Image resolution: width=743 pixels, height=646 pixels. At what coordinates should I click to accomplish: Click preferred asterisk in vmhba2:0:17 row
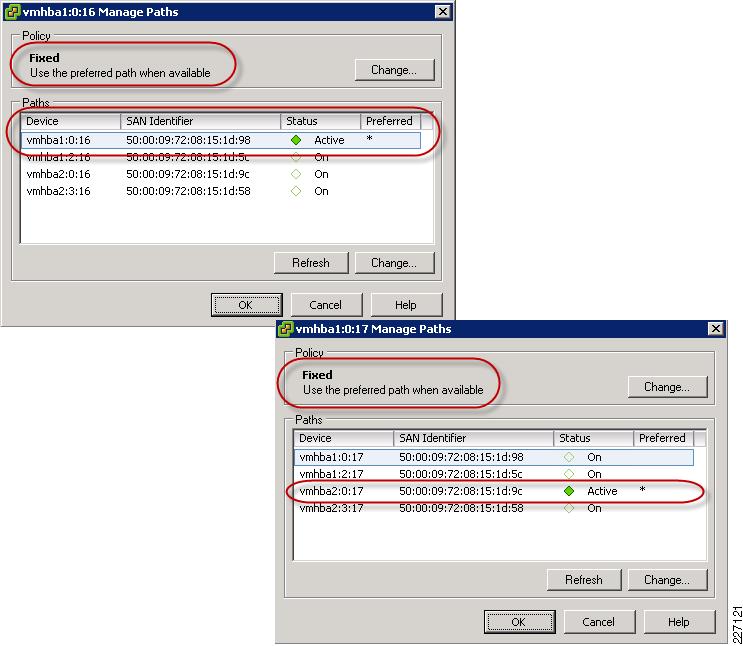coord(643,490)
